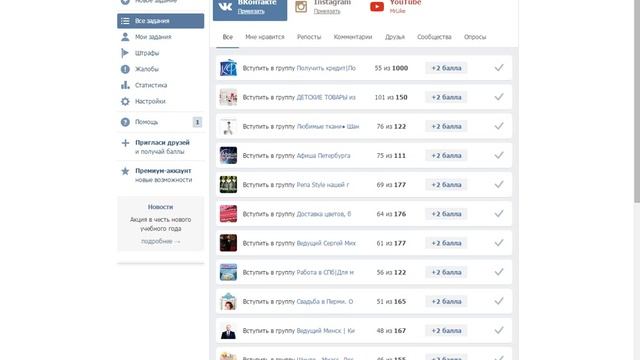Click the YouTube play icon
This screenshot has width=640, height=360.
tap(377, 7)
